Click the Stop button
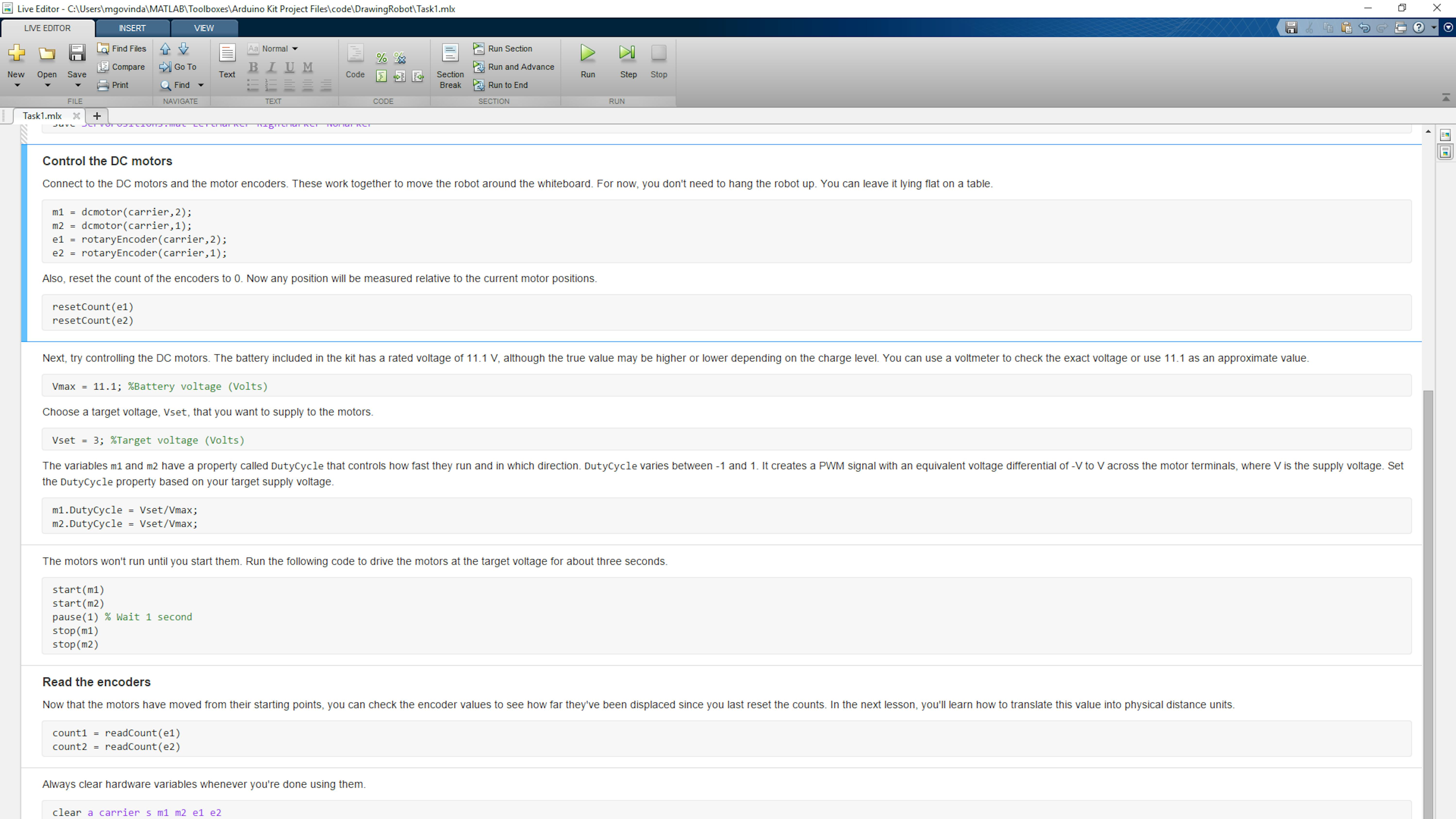 [x=659, y=61]
